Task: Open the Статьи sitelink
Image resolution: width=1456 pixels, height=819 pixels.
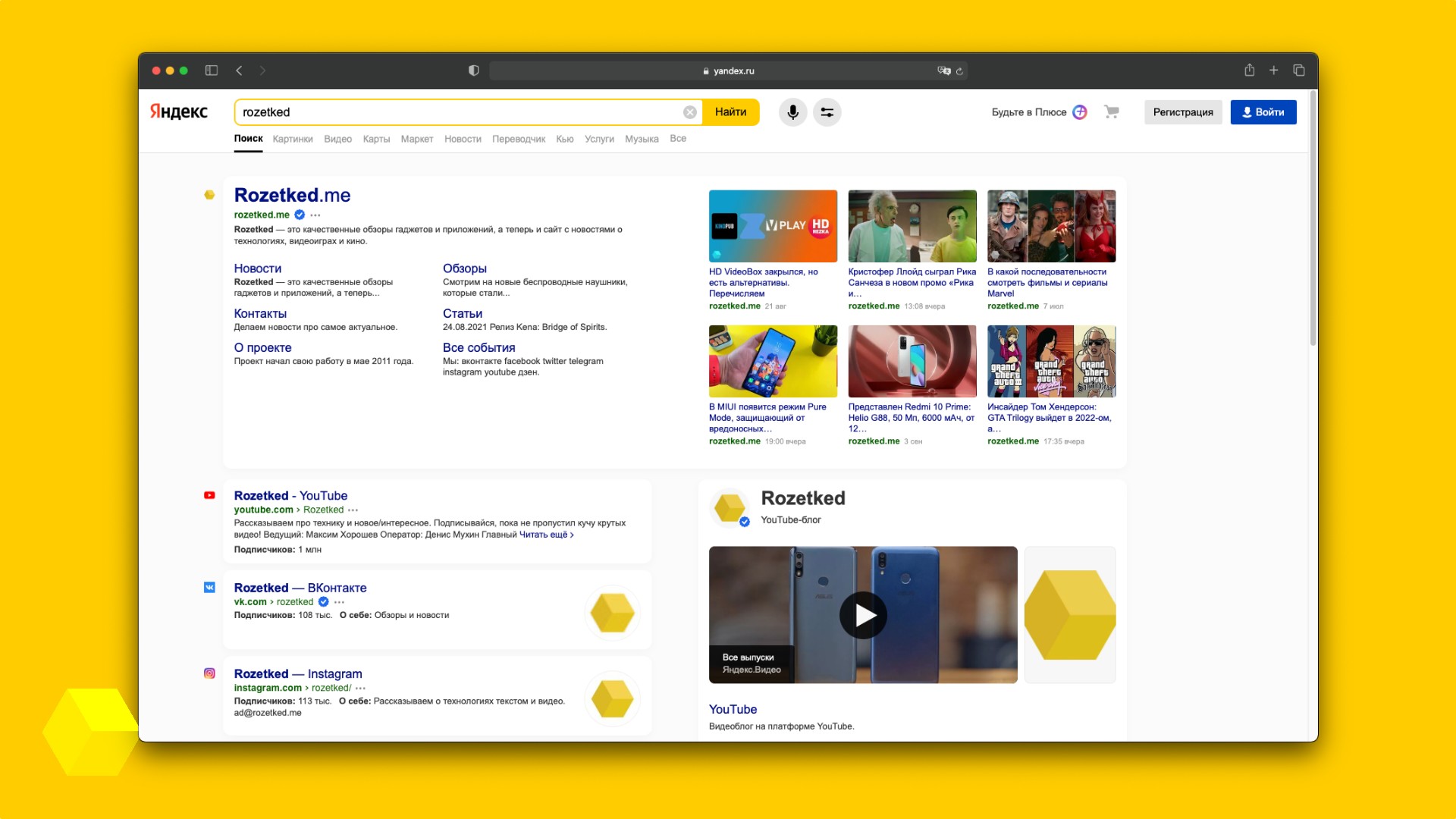Action: click(x=463, y=313)
